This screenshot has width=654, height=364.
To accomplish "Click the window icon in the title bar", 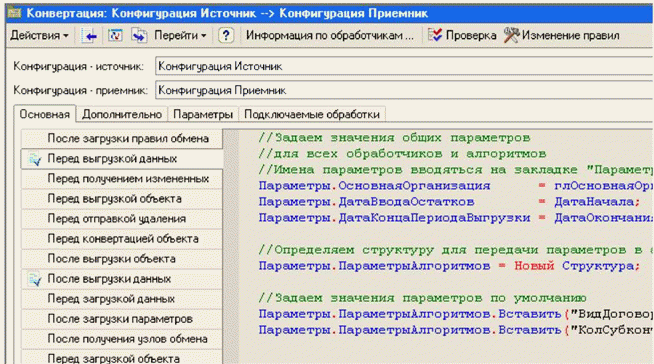I will [14, 13].
